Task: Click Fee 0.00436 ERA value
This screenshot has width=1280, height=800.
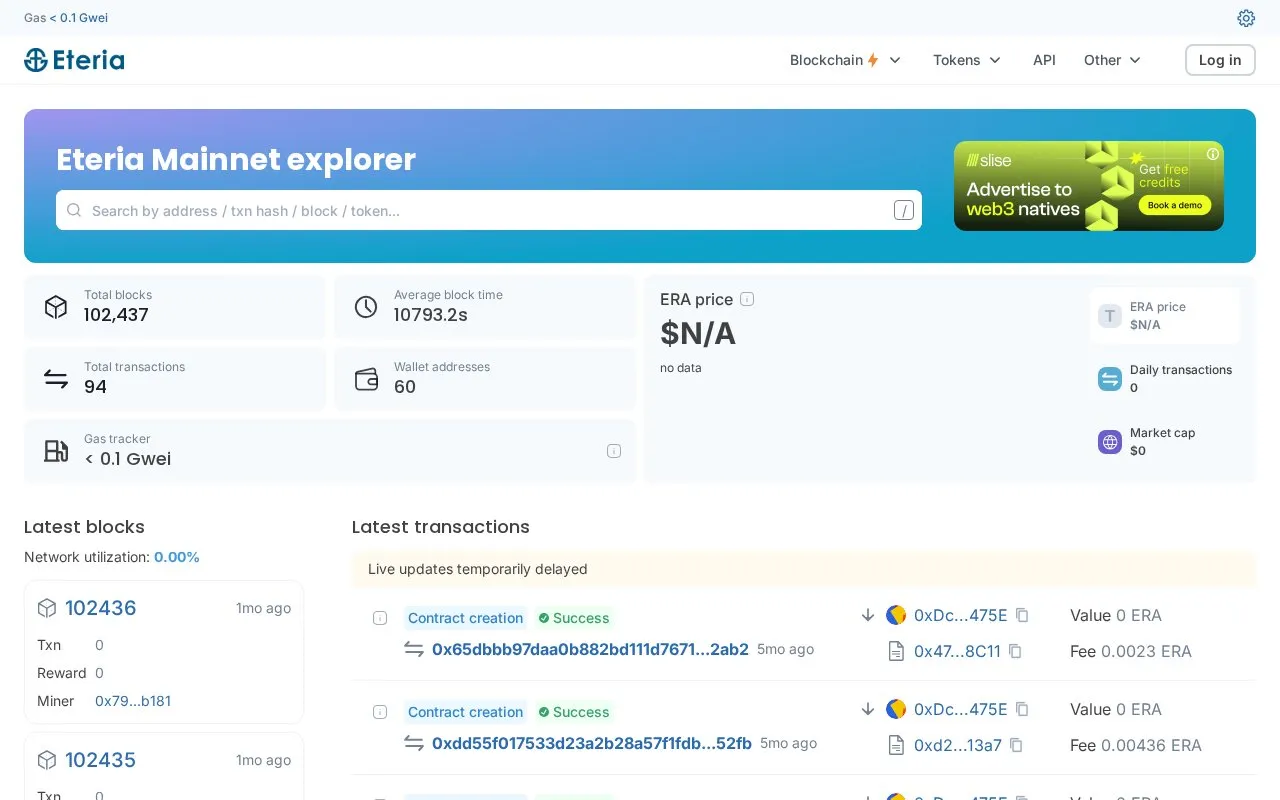Action: point(1136,745)
